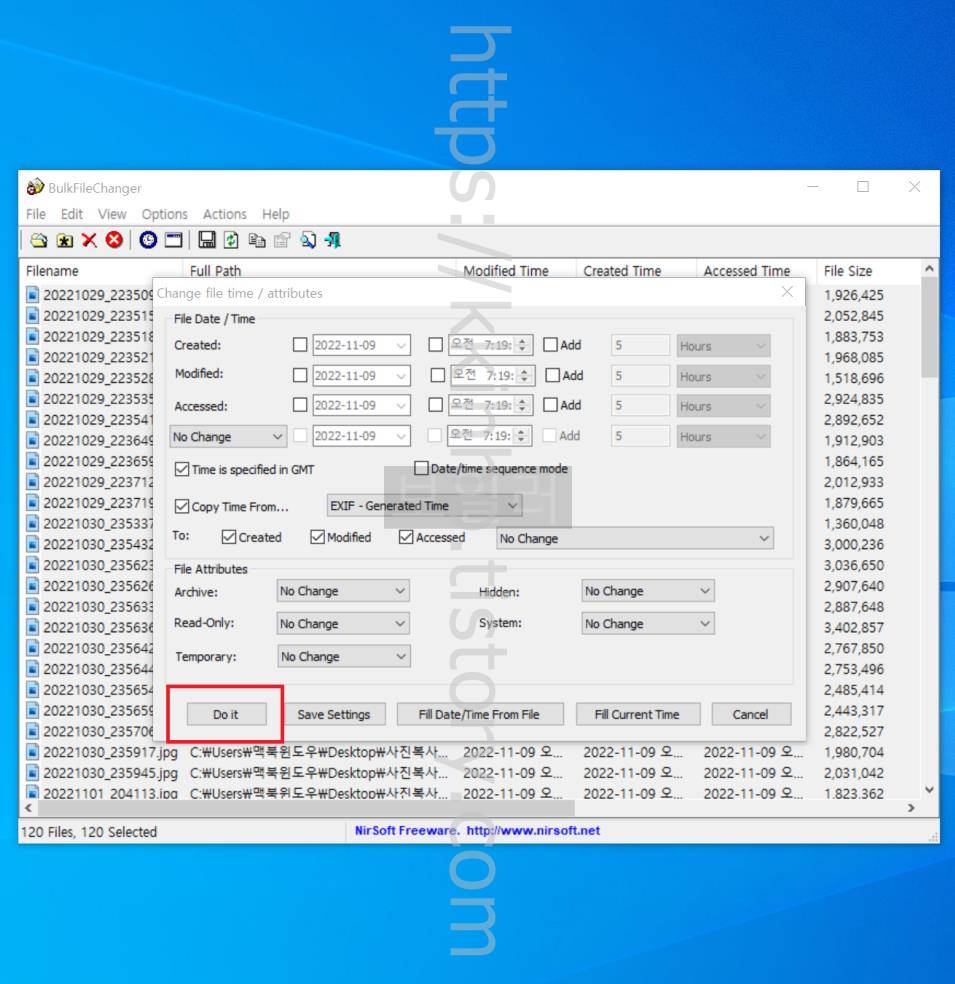The width and height of the screenshot is (955, 984).
Task: Click the red X Remove Selected icon
Action: pyautogui.click(x=89, y=240)
